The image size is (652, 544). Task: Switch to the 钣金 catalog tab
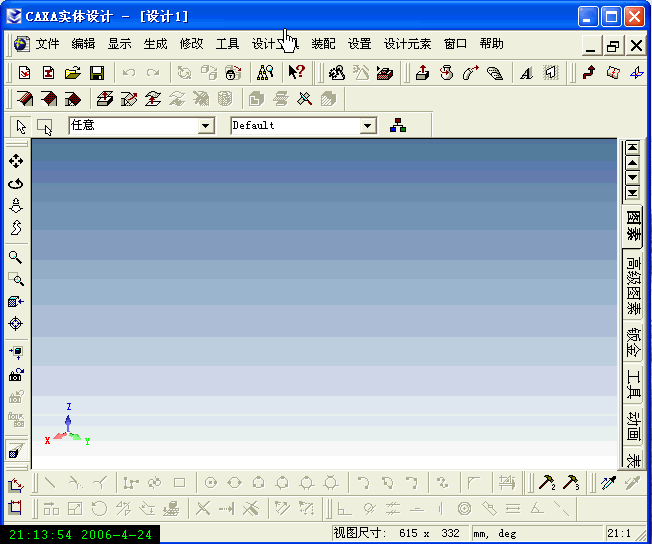point(633,342)
